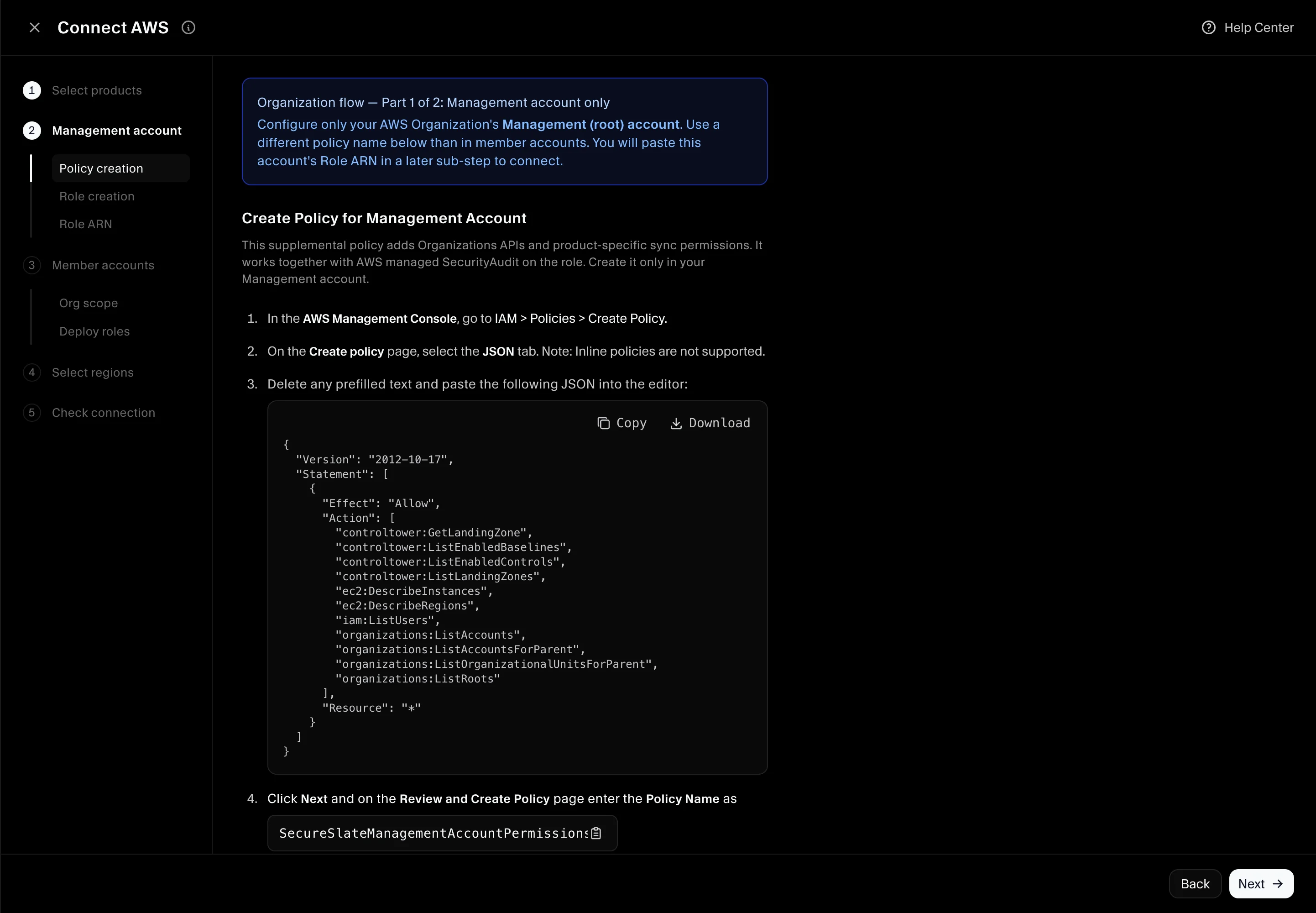Viewport: 1316px width, 913px height.
Task: Click the "ec2:DescribeInstances" JSON line
Action: pos(414,591)
